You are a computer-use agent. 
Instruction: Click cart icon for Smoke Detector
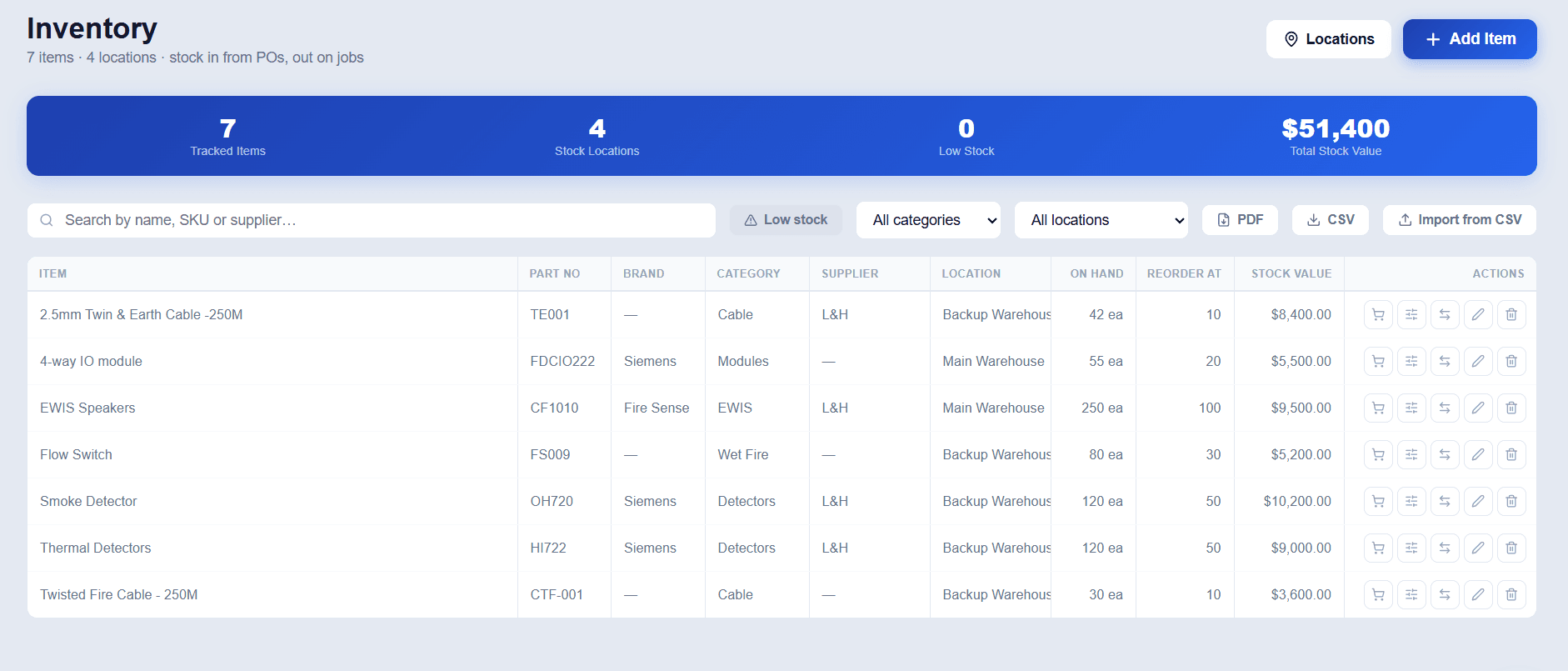tap(1378, 501)
